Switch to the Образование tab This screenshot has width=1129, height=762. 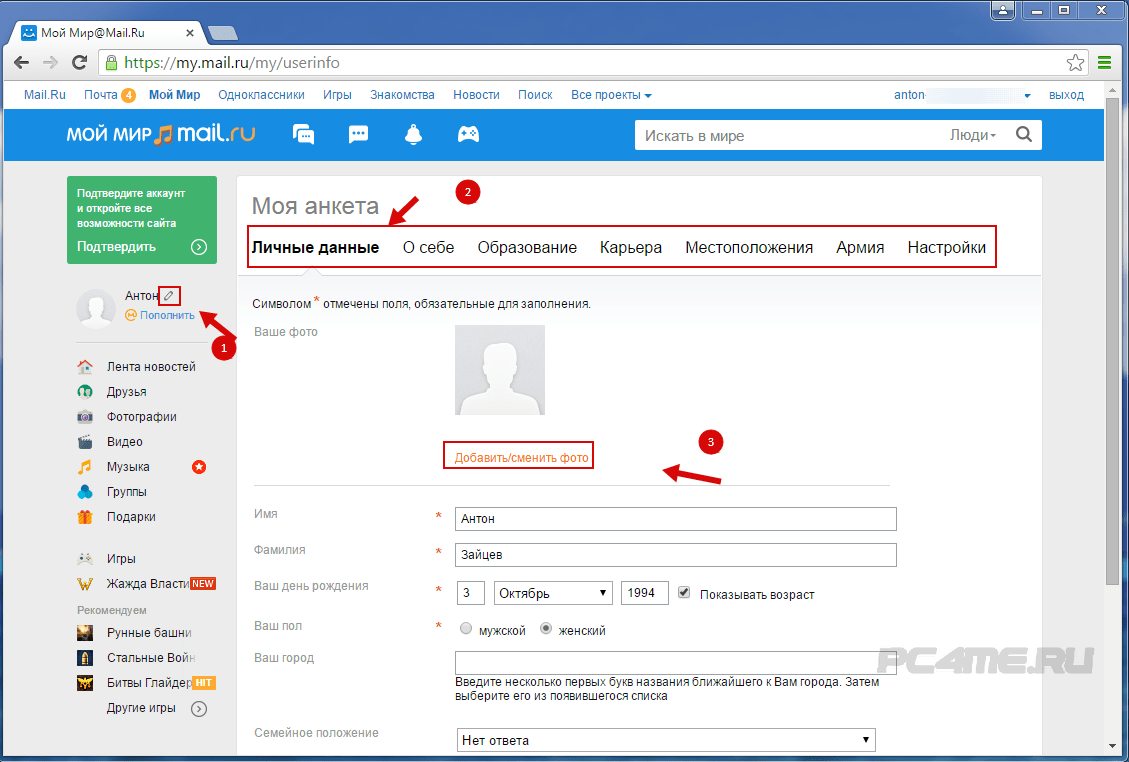(527, 248)
